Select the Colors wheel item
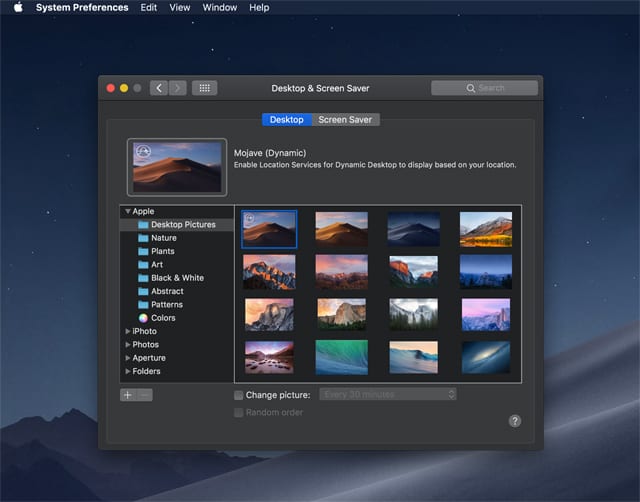 (162, 318)
